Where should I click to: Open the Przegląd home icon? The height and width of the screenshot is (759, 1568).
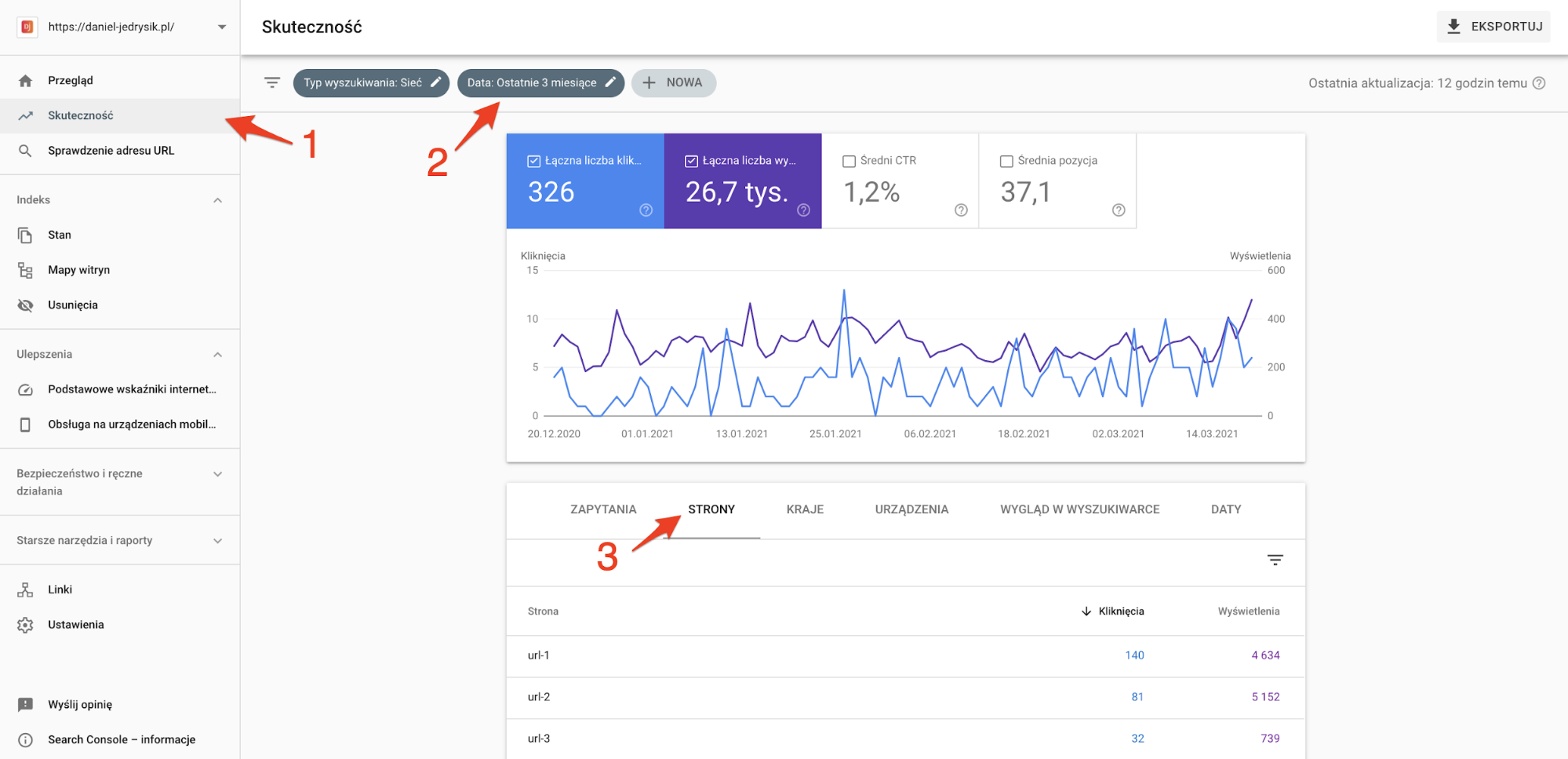click(25, 81)
